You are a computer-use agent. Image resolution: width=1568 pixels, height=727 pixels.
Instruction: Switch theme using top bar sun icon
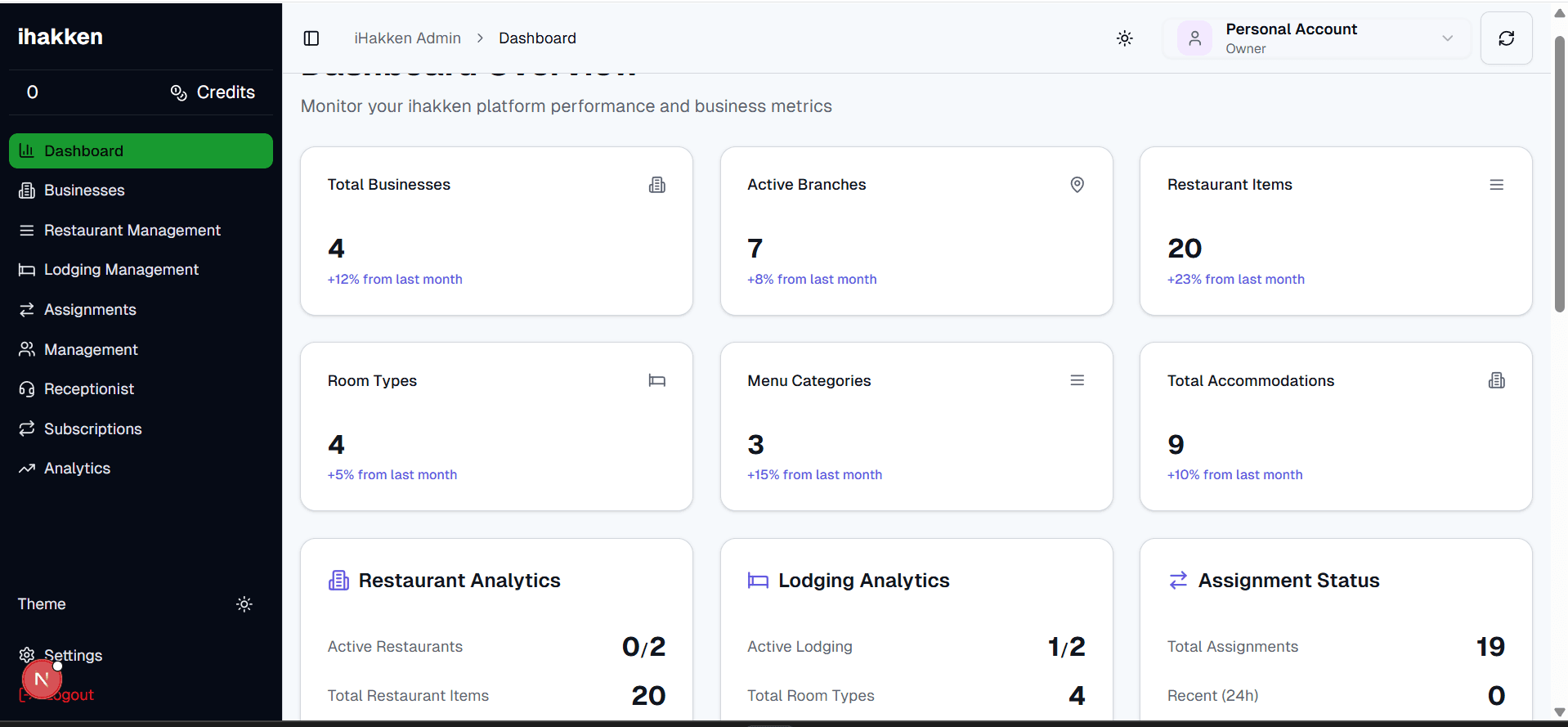click(1125, 38)
